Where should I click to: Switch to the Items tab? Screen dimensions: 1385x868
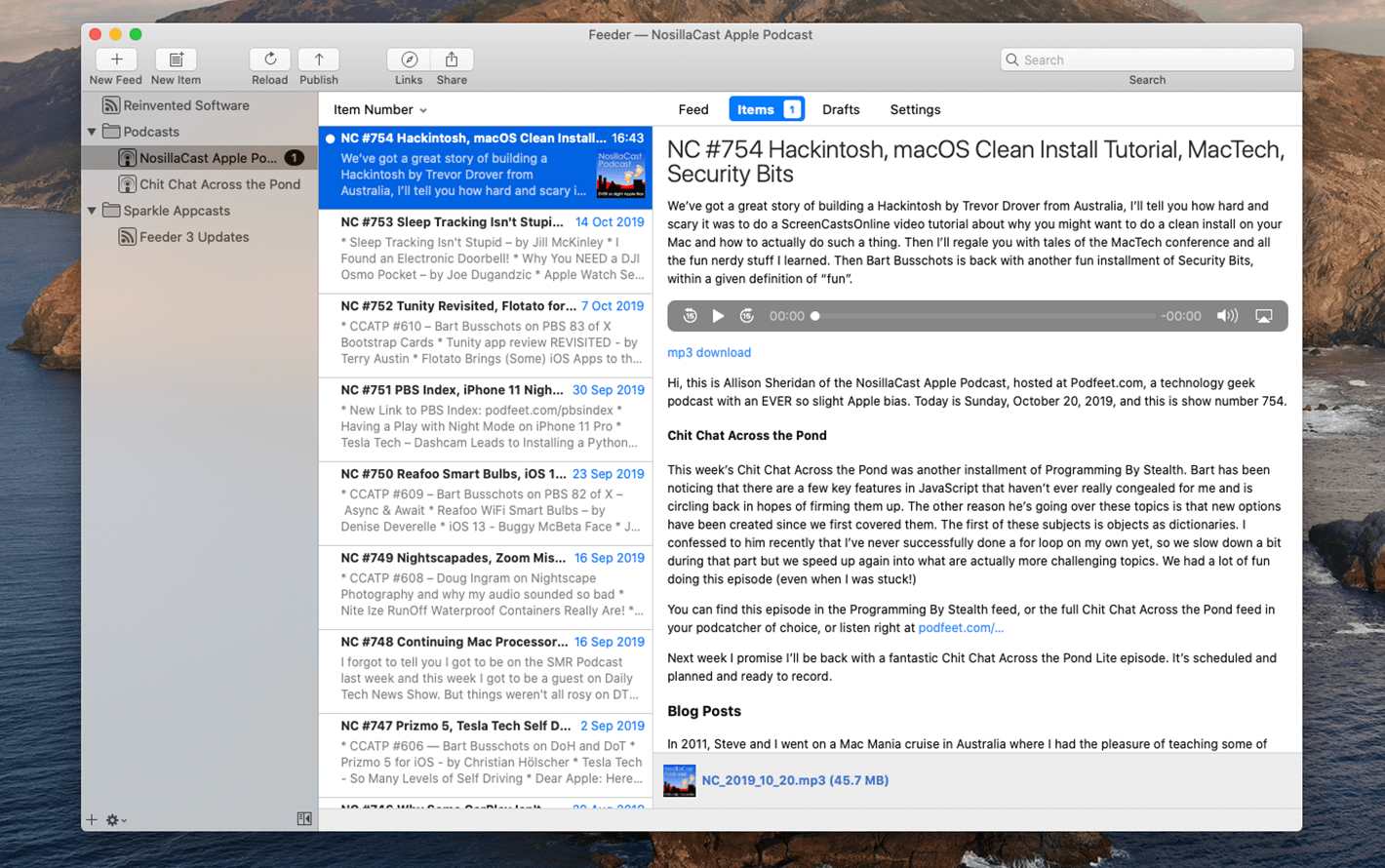click(767, 109)
